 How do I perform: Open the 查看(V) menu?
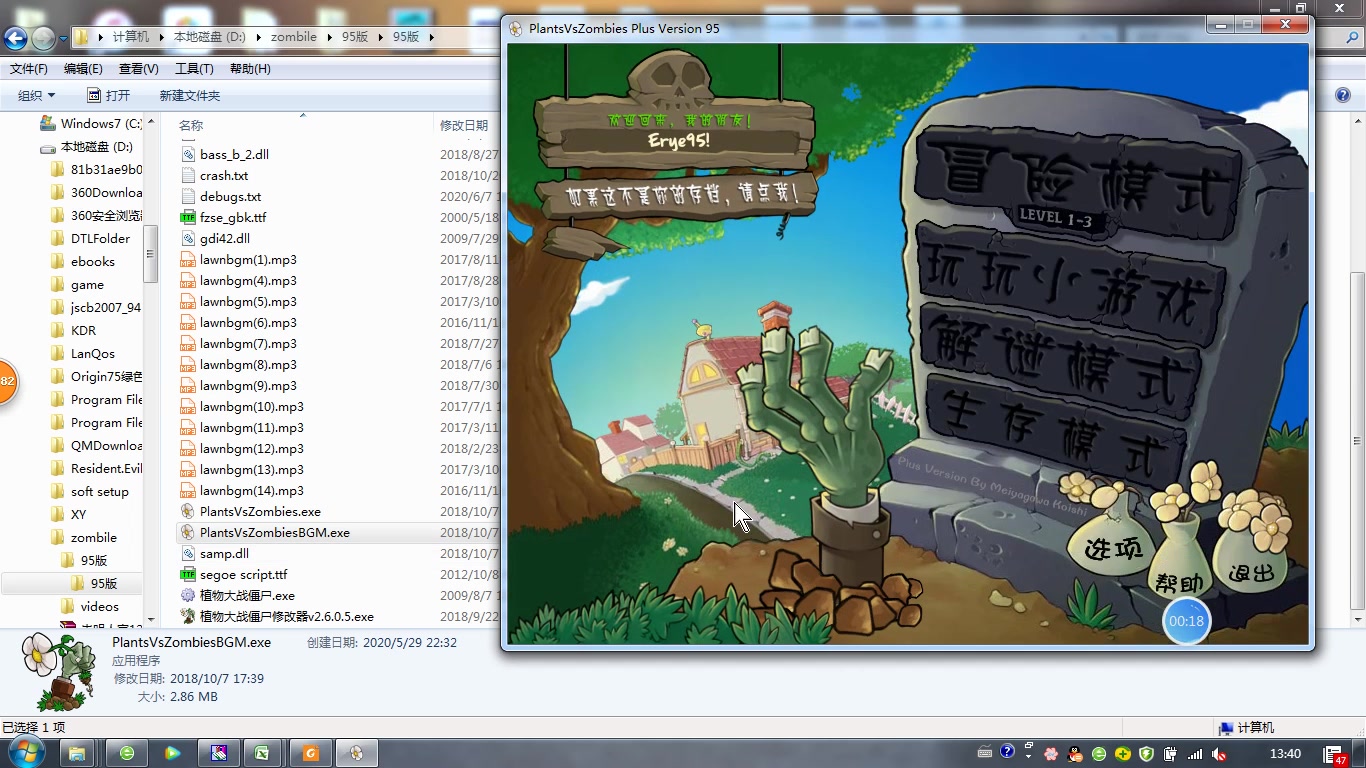(x=139, y=69)
